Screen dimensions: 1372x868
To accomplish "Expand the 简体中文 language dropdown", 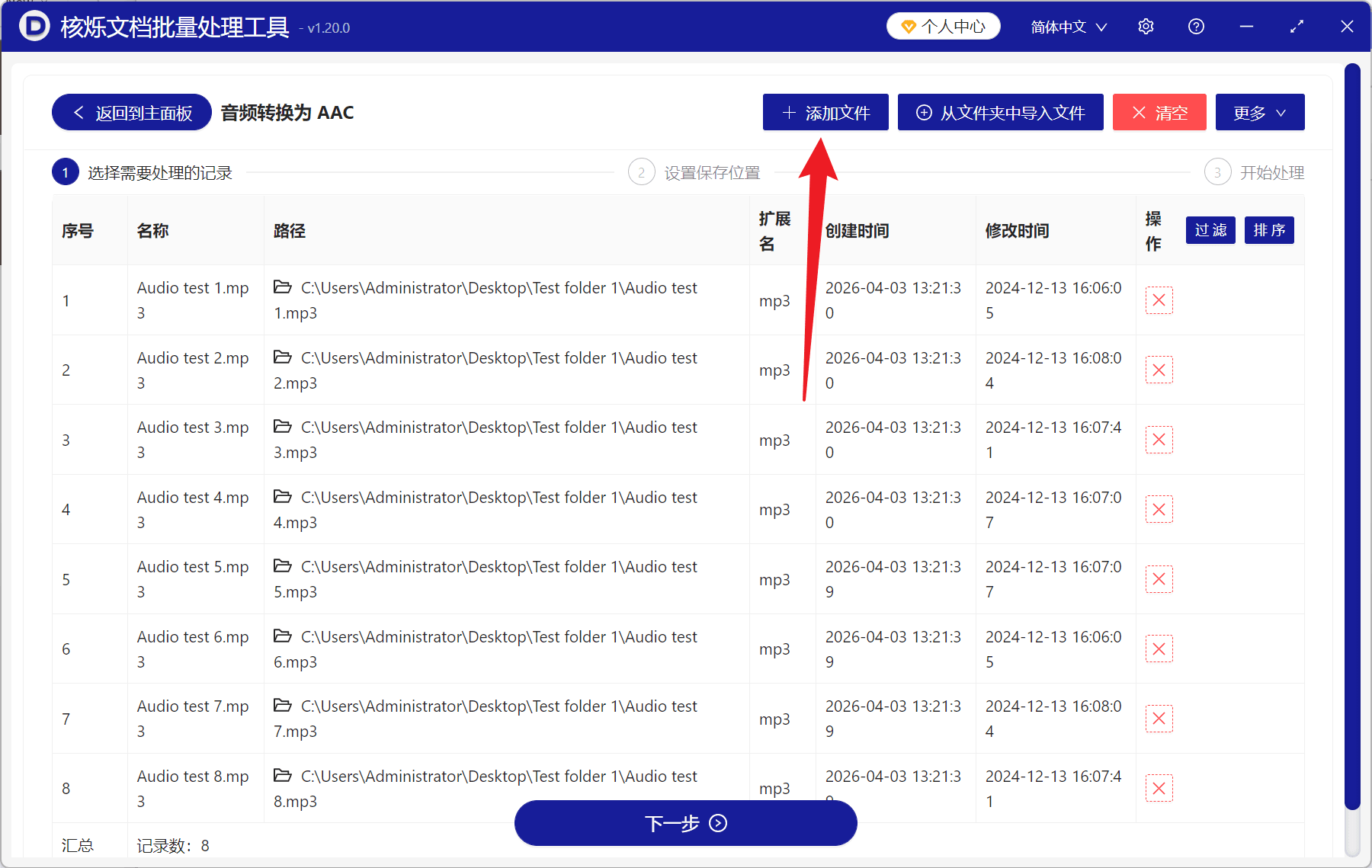I will coord(1068,27).
